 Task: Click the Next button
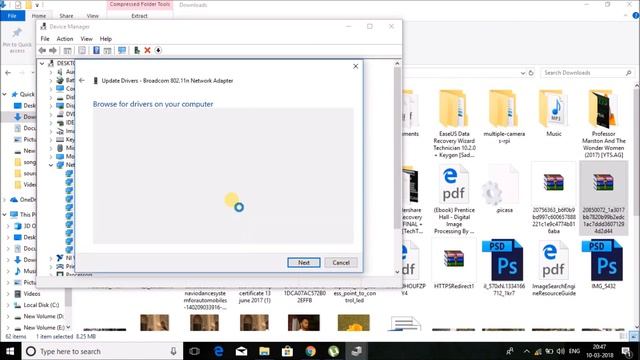(304, 262)
